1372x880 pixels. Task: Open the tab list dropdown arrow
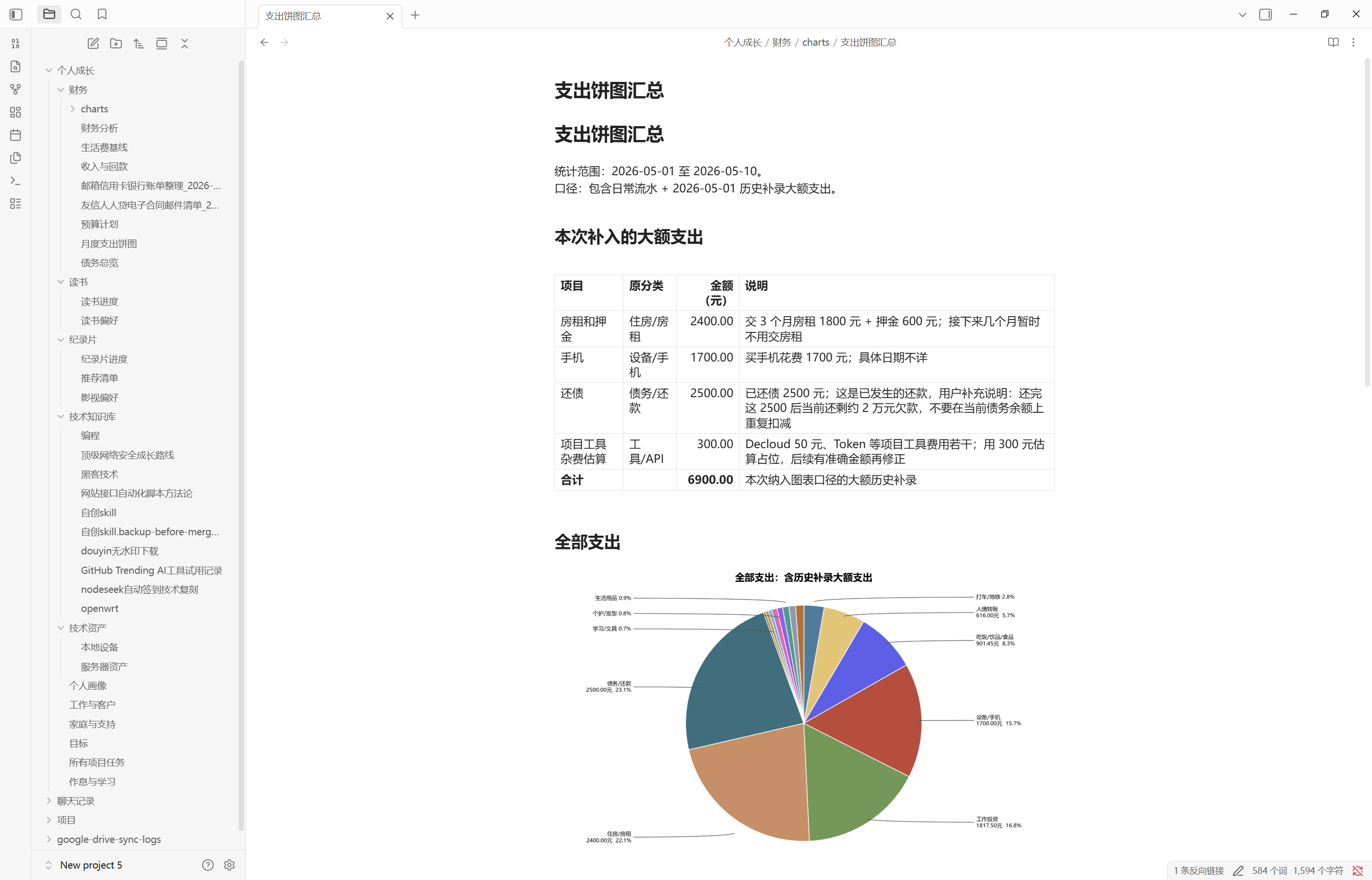[1242, 15]
